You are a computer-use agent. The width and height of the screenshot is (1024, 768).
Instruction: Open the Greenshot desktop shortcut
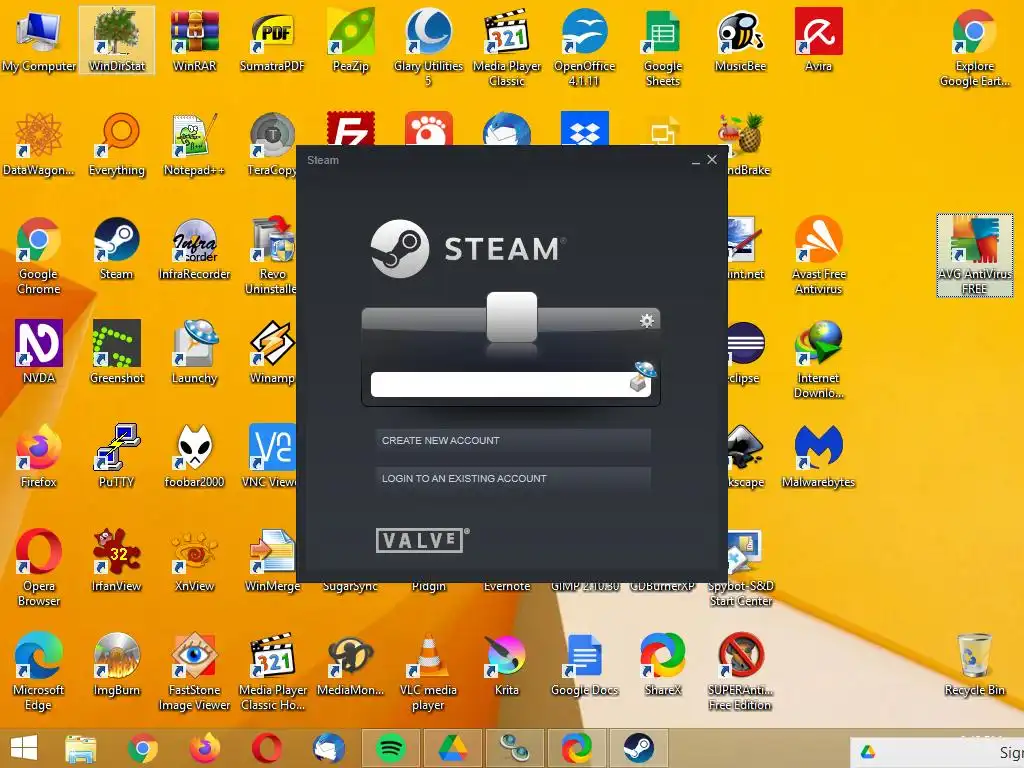tap(117, 353)
